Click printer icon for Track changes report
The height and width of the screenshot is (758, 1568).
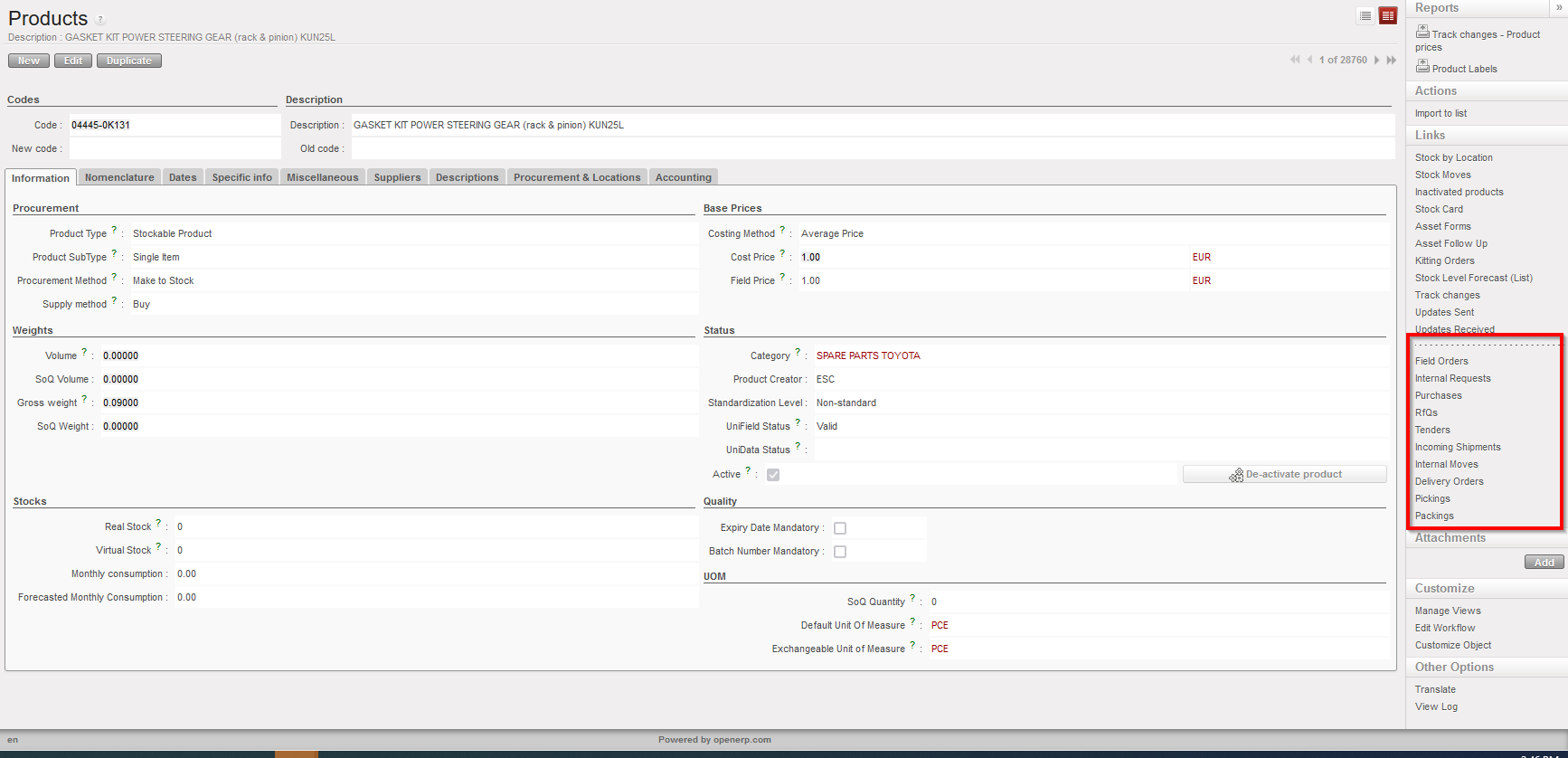point(1422,32)
